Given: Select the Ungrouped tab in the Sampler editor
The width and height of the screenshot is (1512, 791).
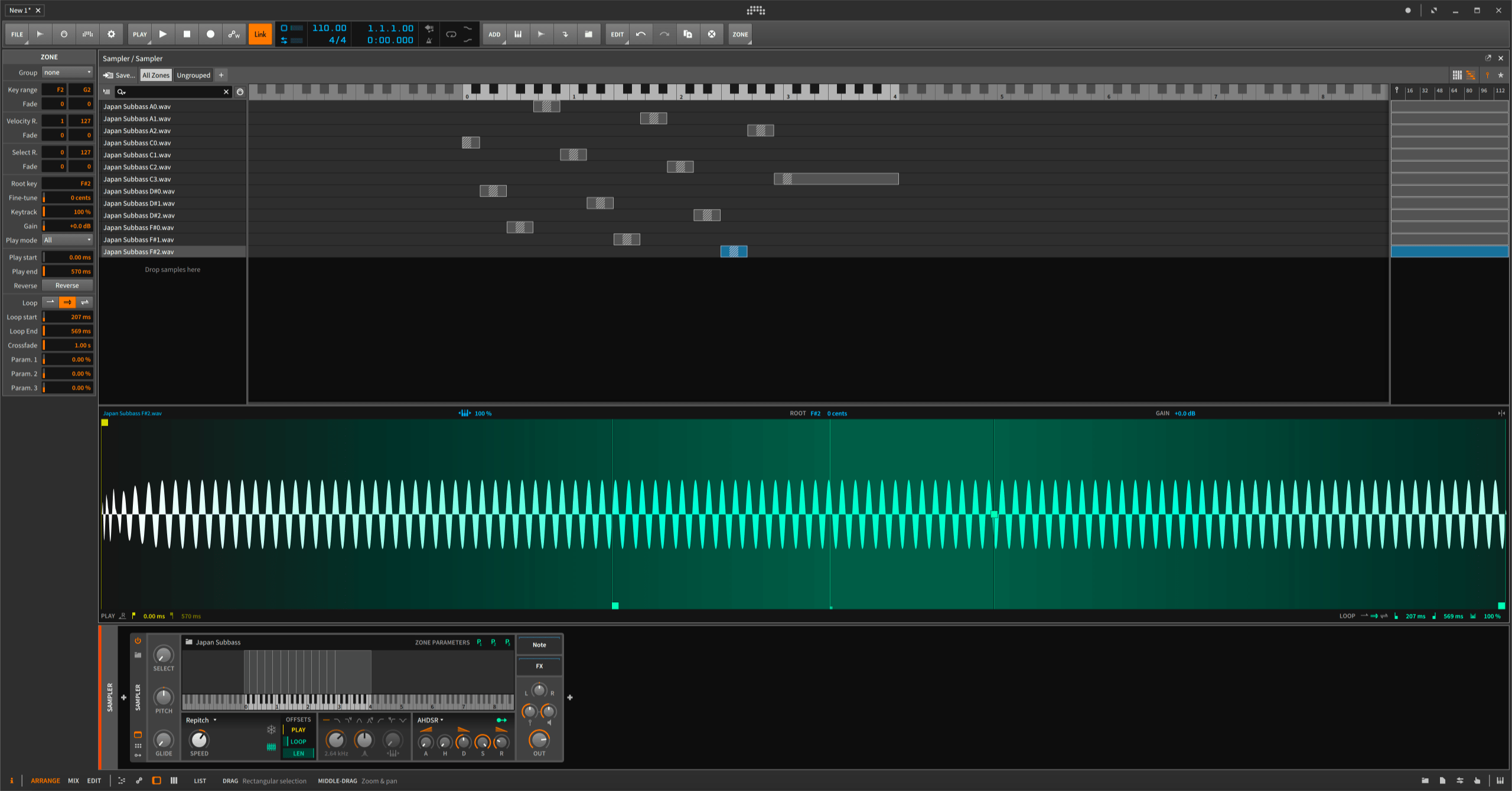Looking at the screenshot, I should [x=193, y=75].
